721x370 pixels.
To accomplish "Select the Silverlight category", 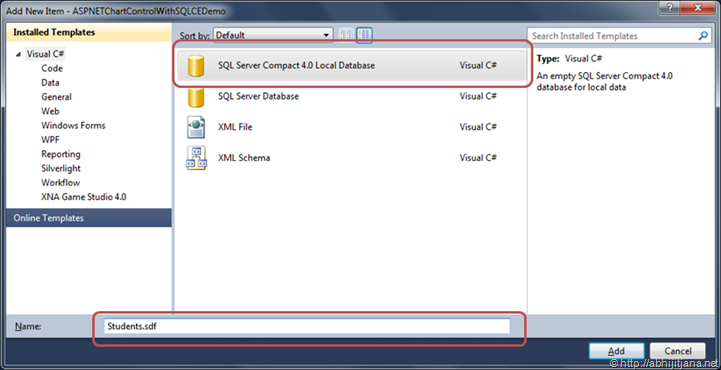I will click(61, 168).
